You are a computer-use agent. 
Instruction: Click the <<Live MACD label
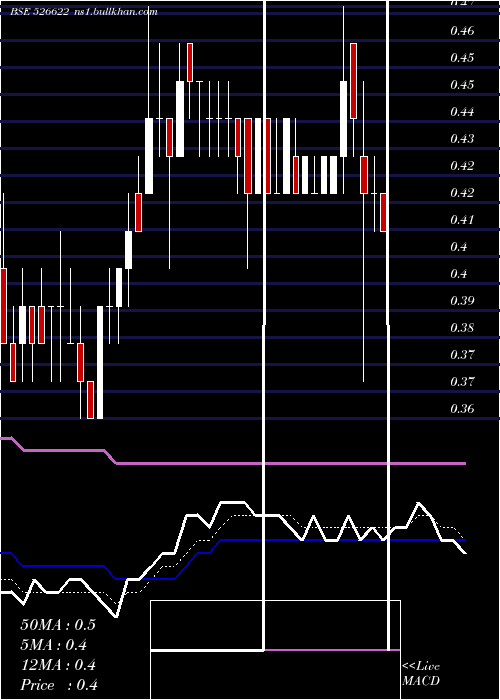click(x=421, y=673)
